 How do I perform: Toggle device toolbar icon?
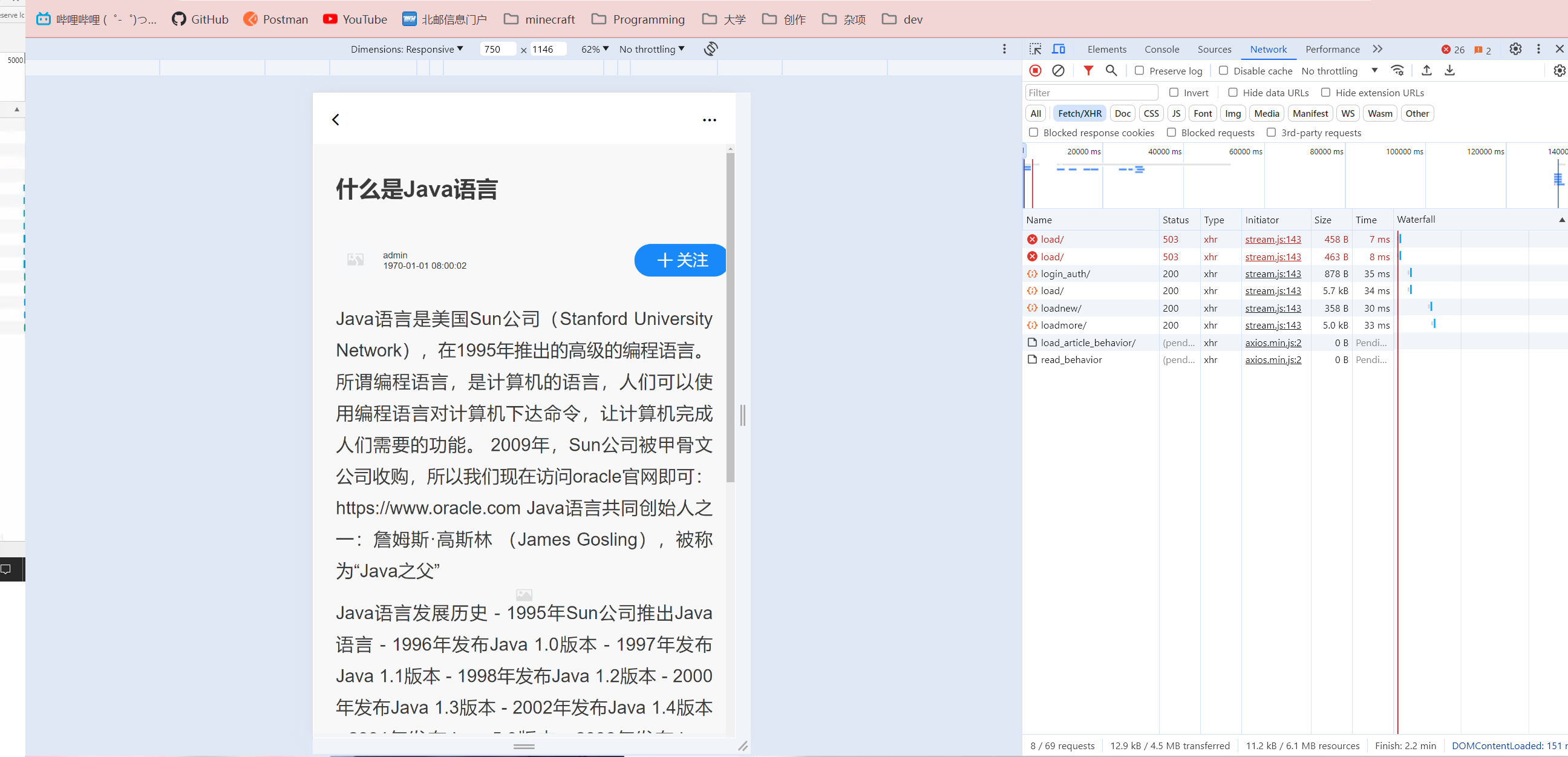pos(1059,49)
